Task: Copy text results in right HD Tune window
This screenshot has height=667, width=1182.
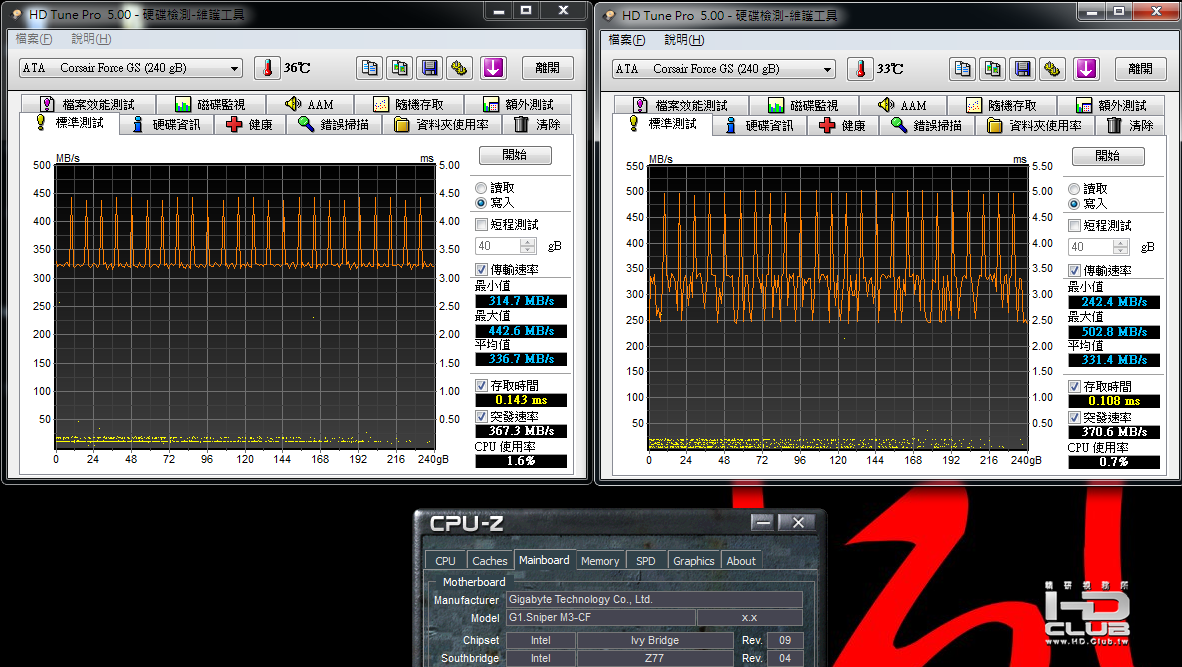Action: pos(963,69)
